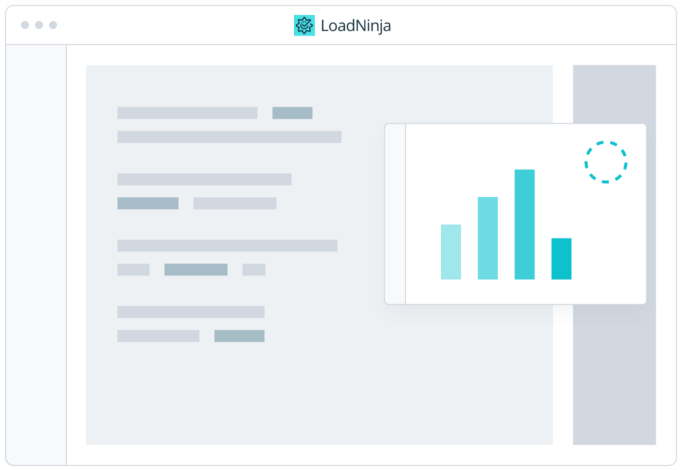The image size is (682, 470).
Task: Select the shortest dark teal chart bar
Action: [x=561, y=259]
